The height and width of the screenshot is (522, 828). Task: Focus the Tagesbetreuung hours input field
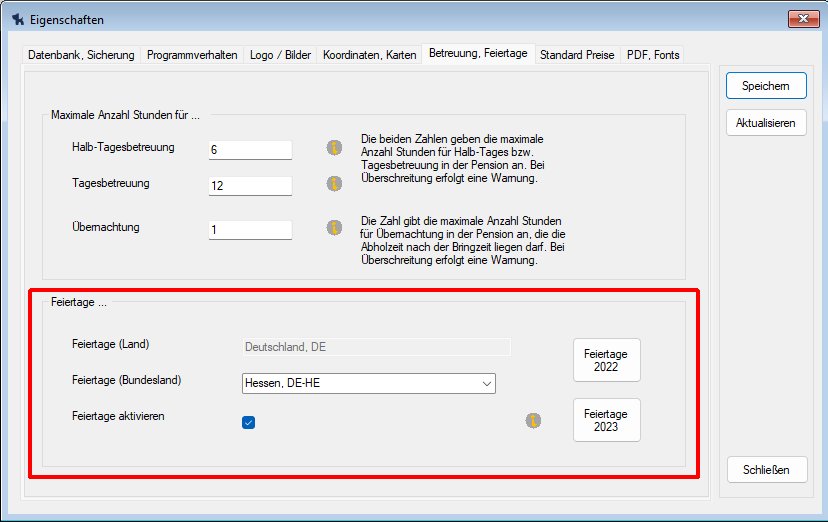coord(250,186)
